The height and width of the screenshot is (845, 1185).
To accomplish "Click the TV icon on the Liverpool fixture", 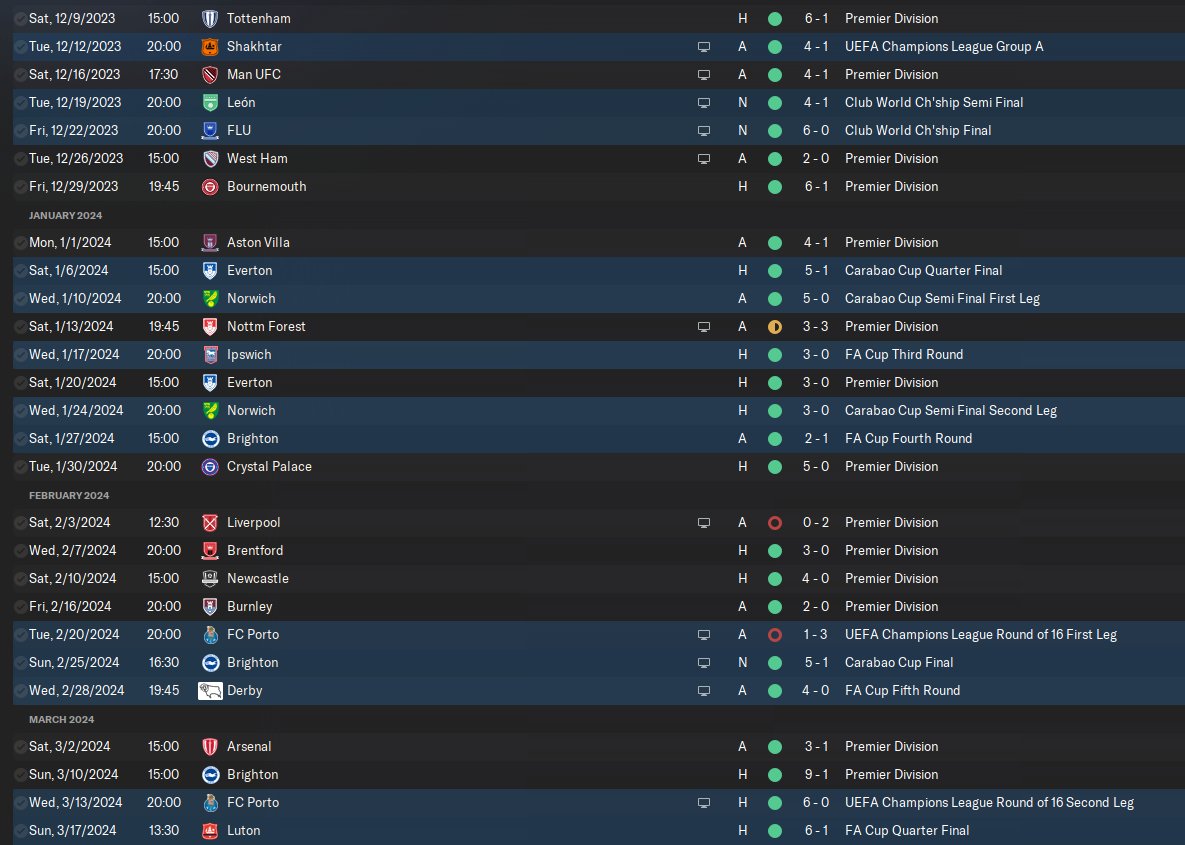I will coord(704,522).
